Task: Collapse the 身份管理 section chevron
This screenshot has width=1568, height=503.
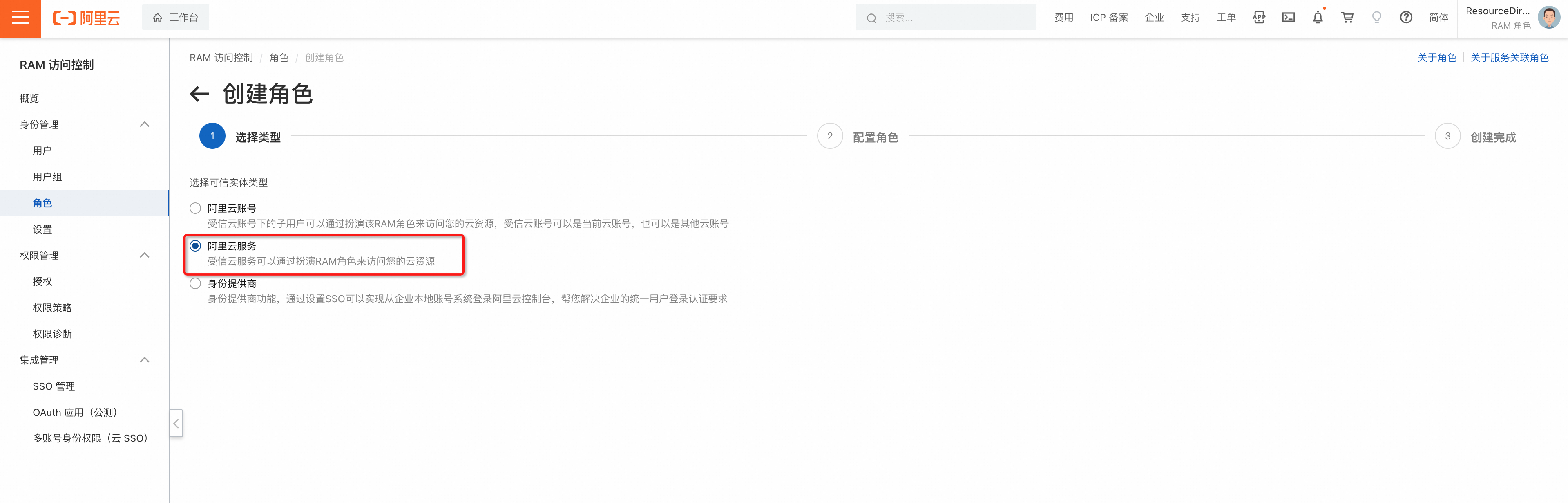Action: pos(144,124)
